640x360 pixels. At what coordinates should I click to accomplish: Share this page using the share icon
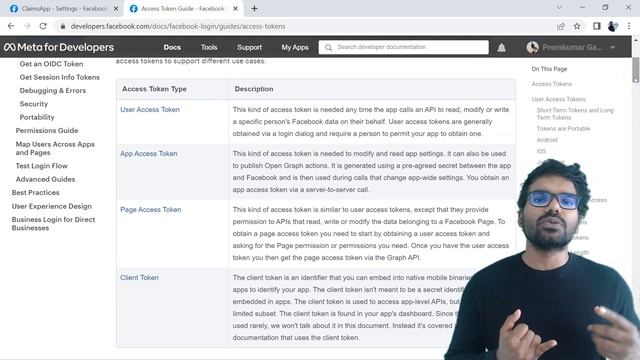pyautogui.click(x=561, y=26)
